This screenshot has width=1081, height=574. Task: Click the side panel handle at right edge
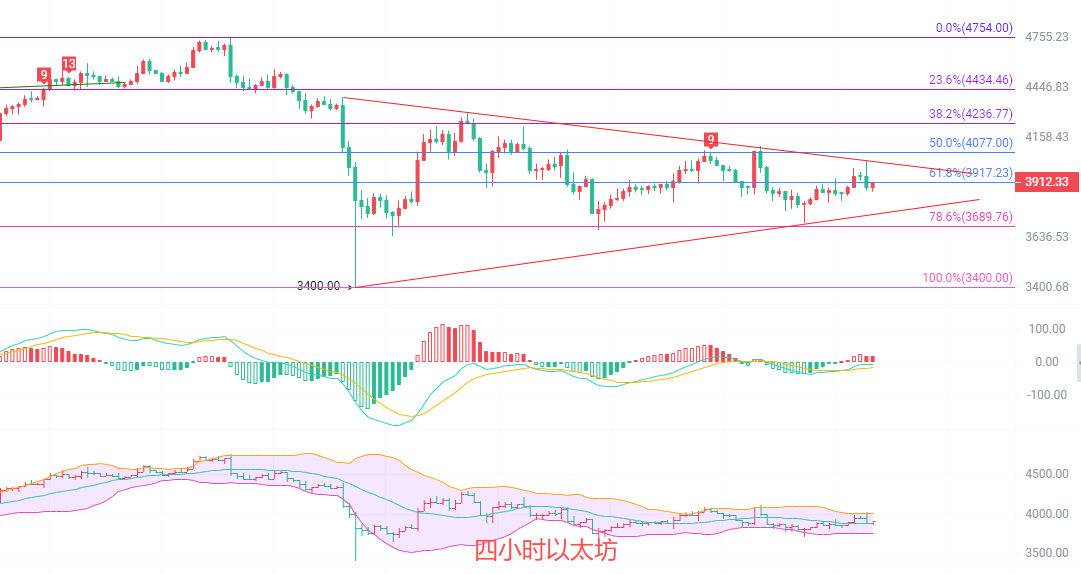pyautogui.click(x=1078, y=362)
